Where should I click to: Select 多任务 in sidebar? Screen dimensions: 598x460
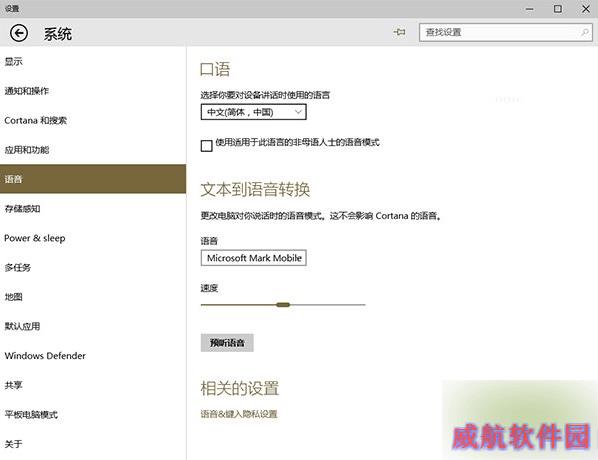[93, 267]
